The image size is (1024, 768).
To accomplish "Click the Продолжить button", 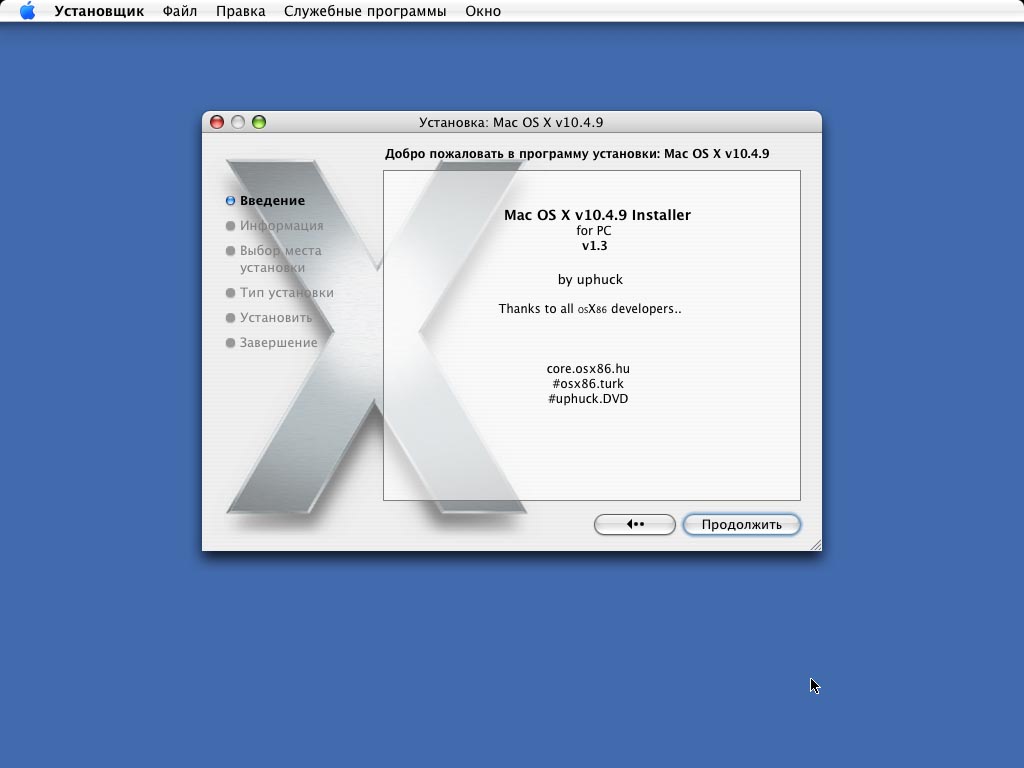I will pyautogui.click(x=741, y=524).
